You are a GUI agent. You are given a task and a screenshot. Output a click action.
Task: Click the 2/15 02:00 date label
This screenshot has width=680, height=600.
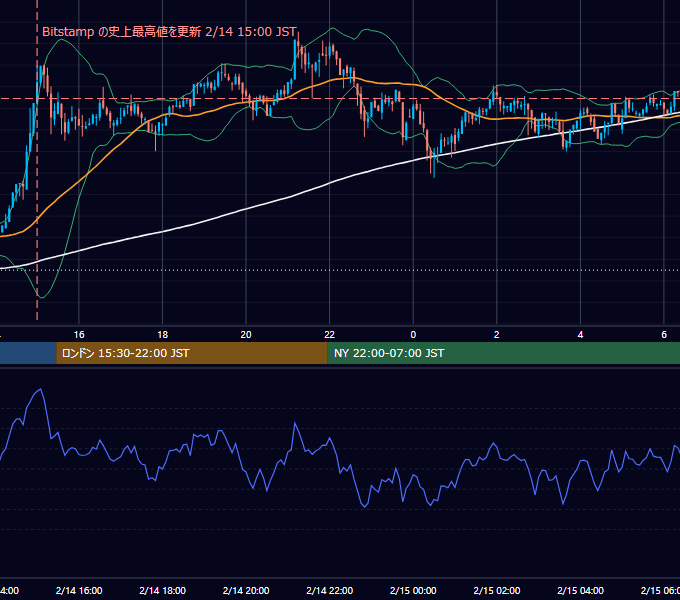497,590
